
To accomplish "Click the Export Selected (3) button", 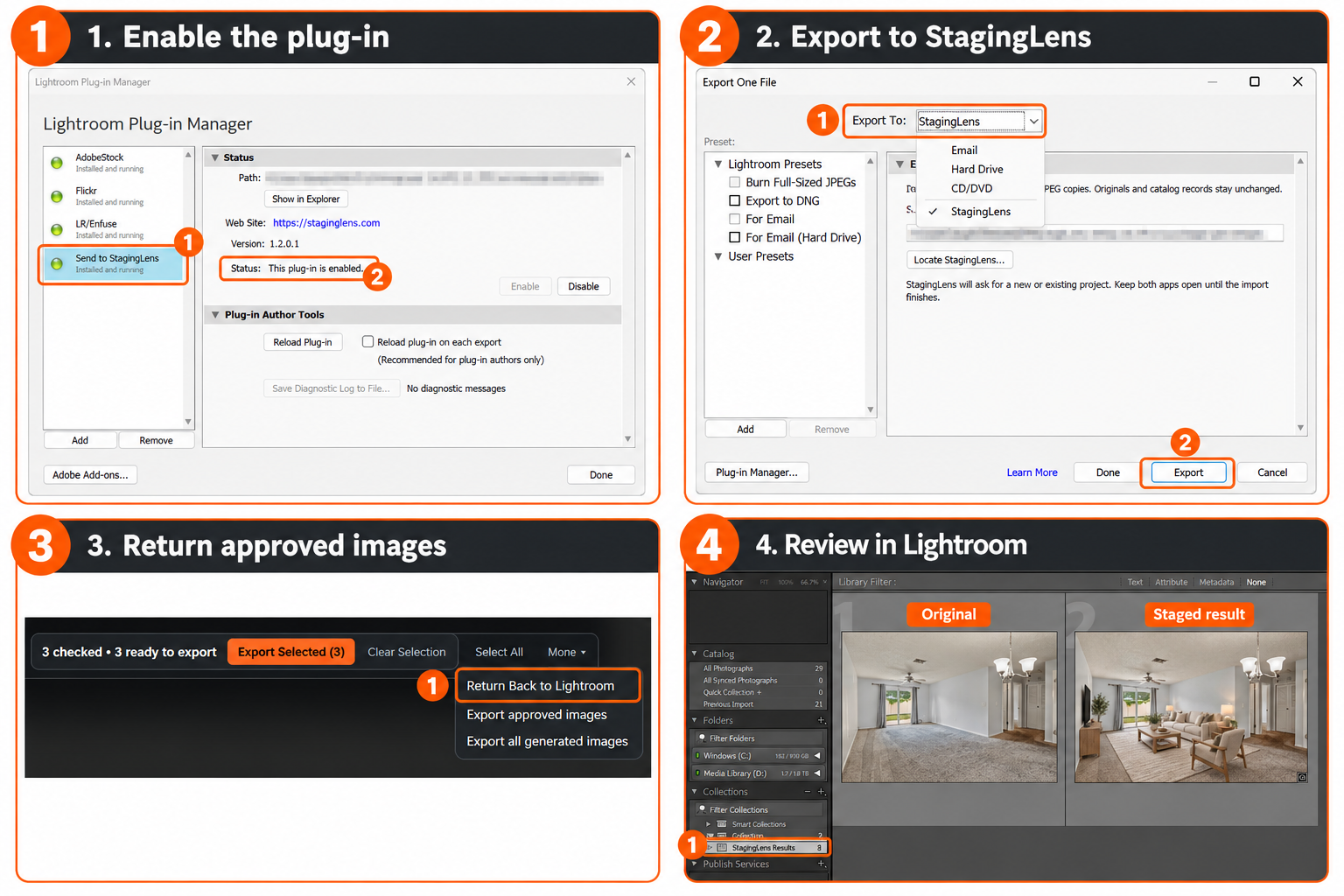I will click(290, 652).
